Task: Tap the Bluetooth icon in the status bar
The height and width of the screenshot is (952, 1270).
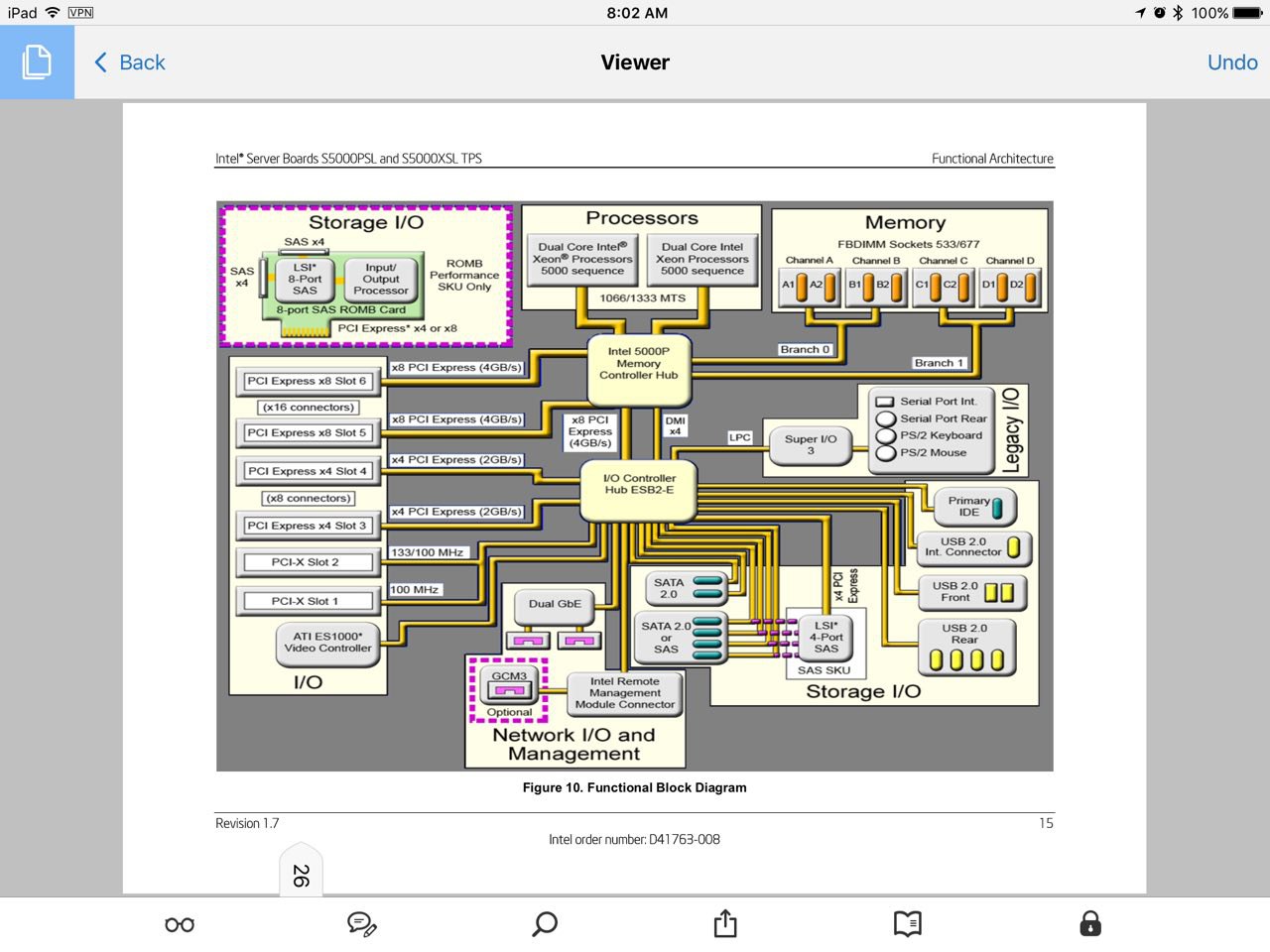Action: point(1178,13)
